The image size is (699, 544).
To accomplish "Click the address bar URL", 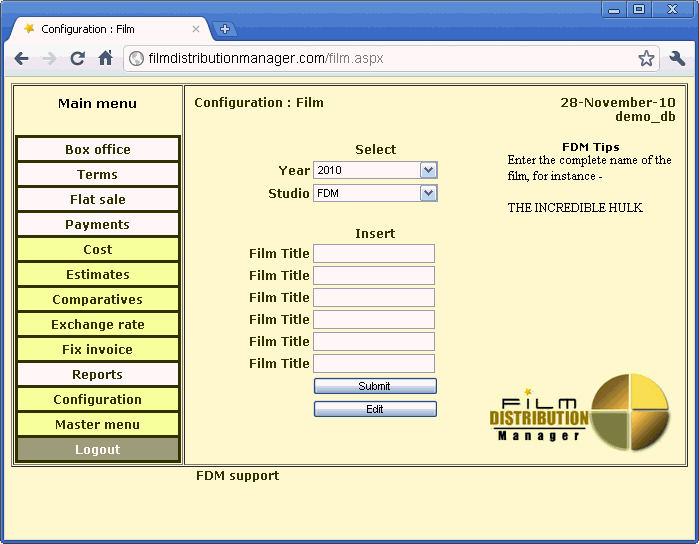I will coord(380,59).
